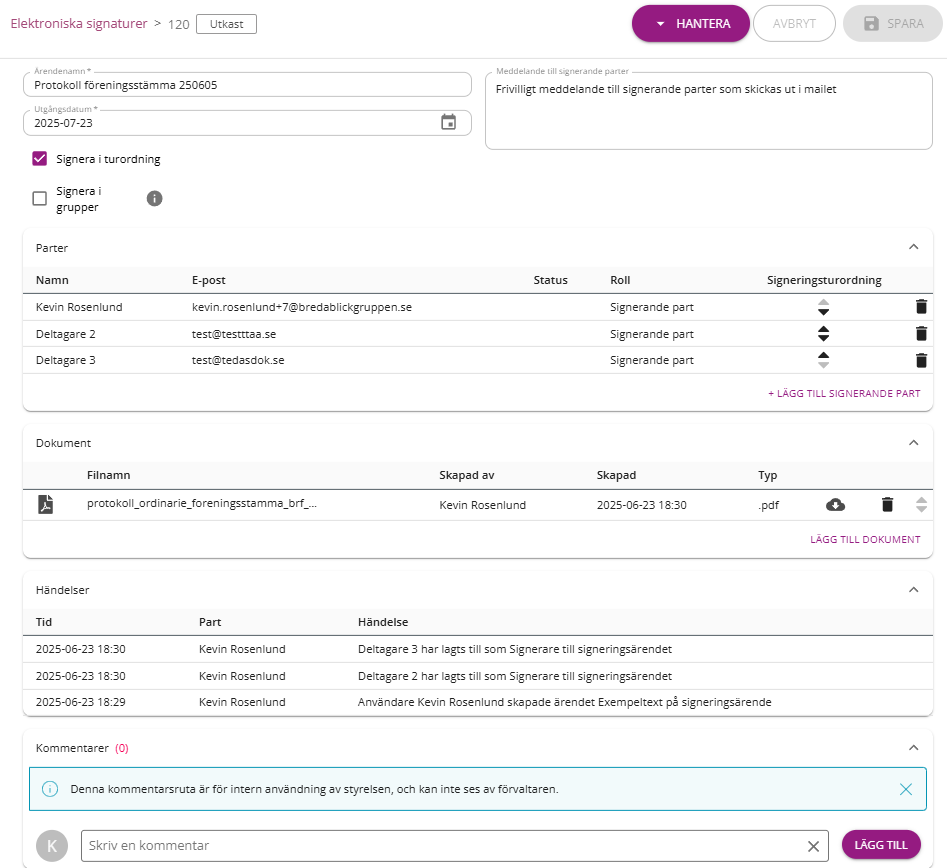Open the Hantera dropdown menu
Image resolution: width=947 pixels, height=868 pixels.
pos(690,24)
